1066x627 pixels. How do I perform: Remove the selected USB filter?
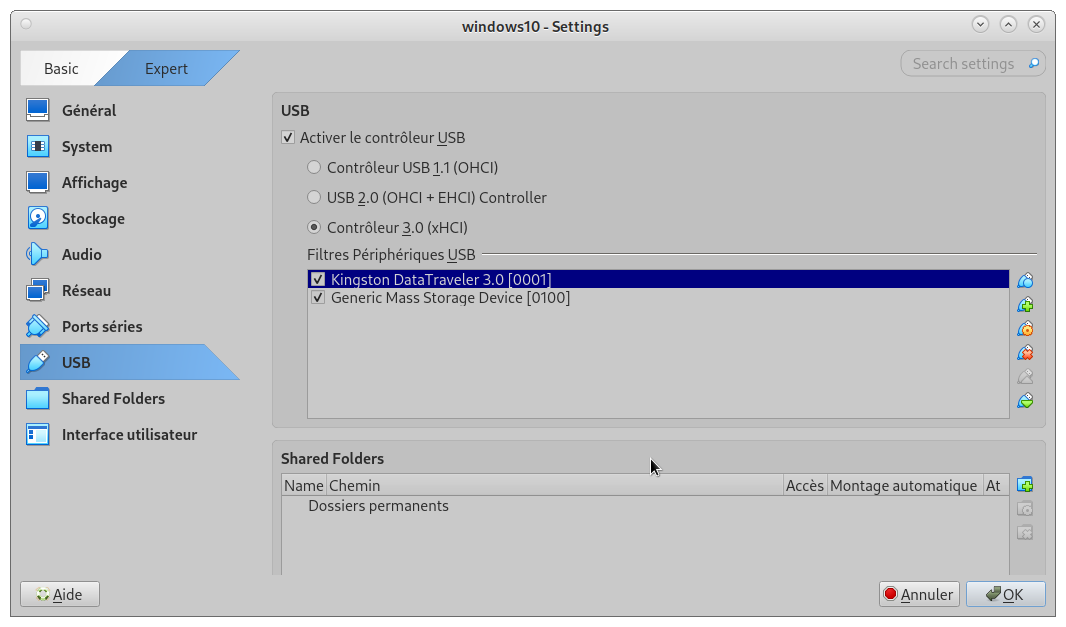tap(1025, 353)
